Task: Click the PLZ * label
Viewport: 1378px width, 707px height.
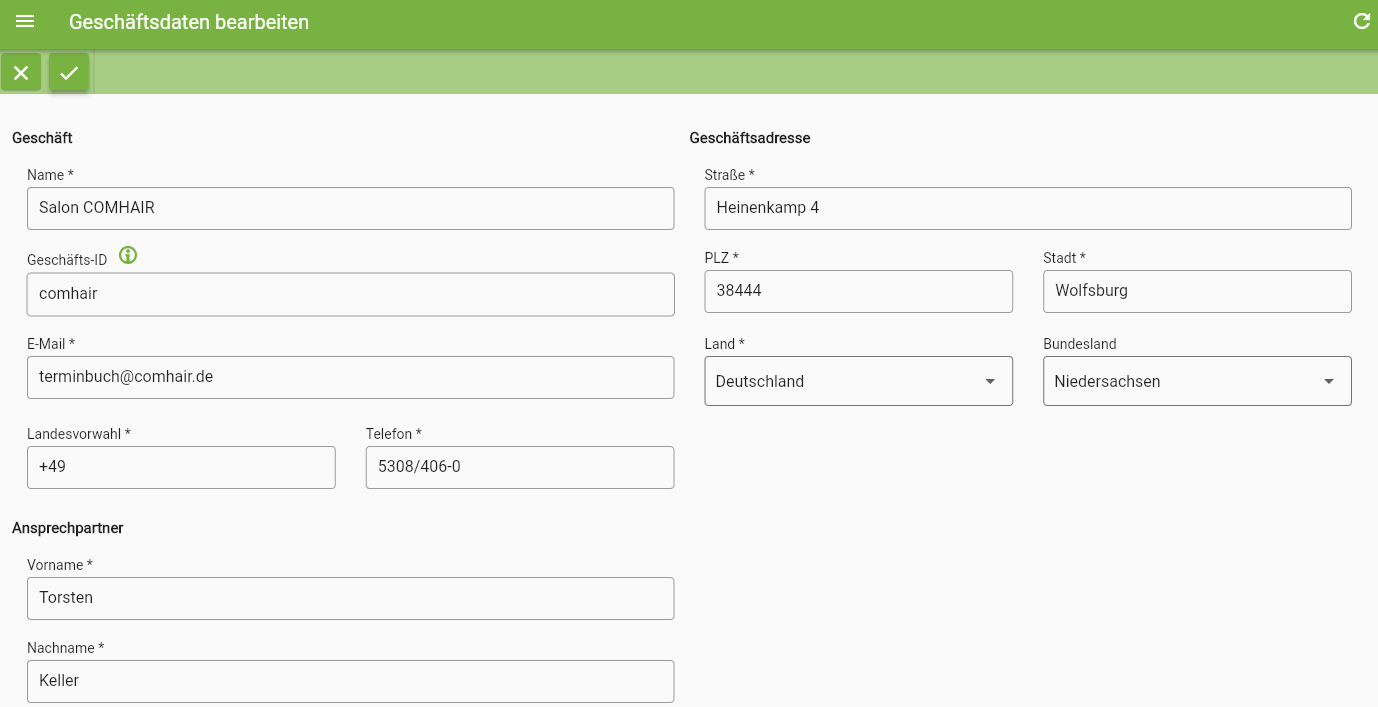Action: (x=722, y=258)
